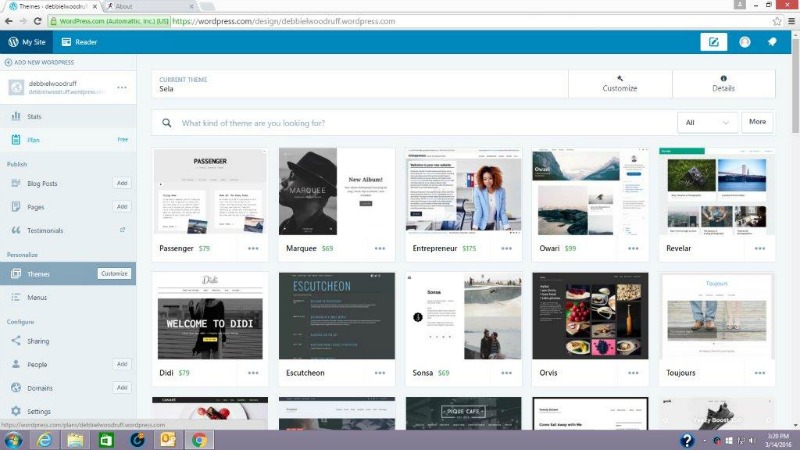Open the notifications bell icon
Image resolution: width=800 pixels, height=450 pixels.
click(x=772, y=42)
